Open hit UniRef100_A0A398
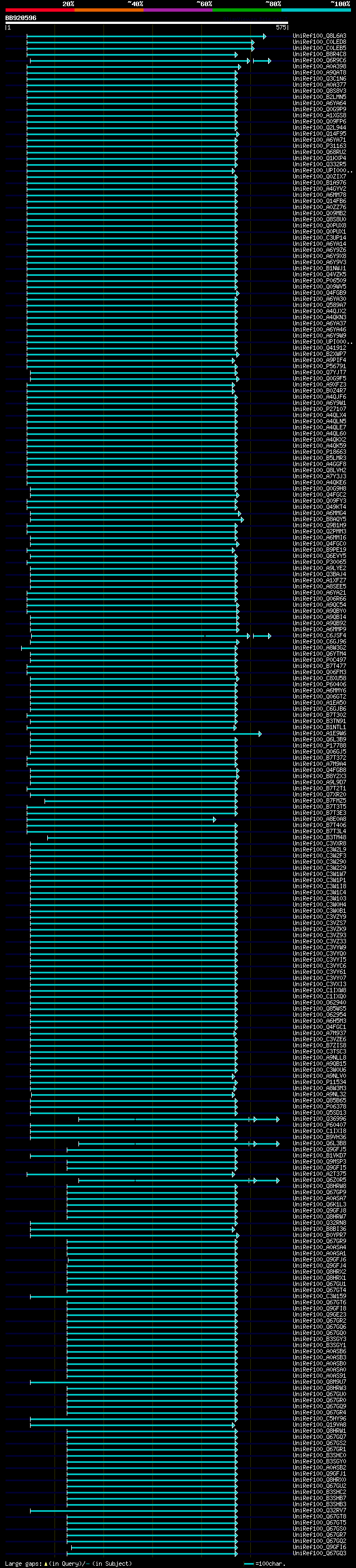Screen dimensions: 356x1568 [319, 66]
